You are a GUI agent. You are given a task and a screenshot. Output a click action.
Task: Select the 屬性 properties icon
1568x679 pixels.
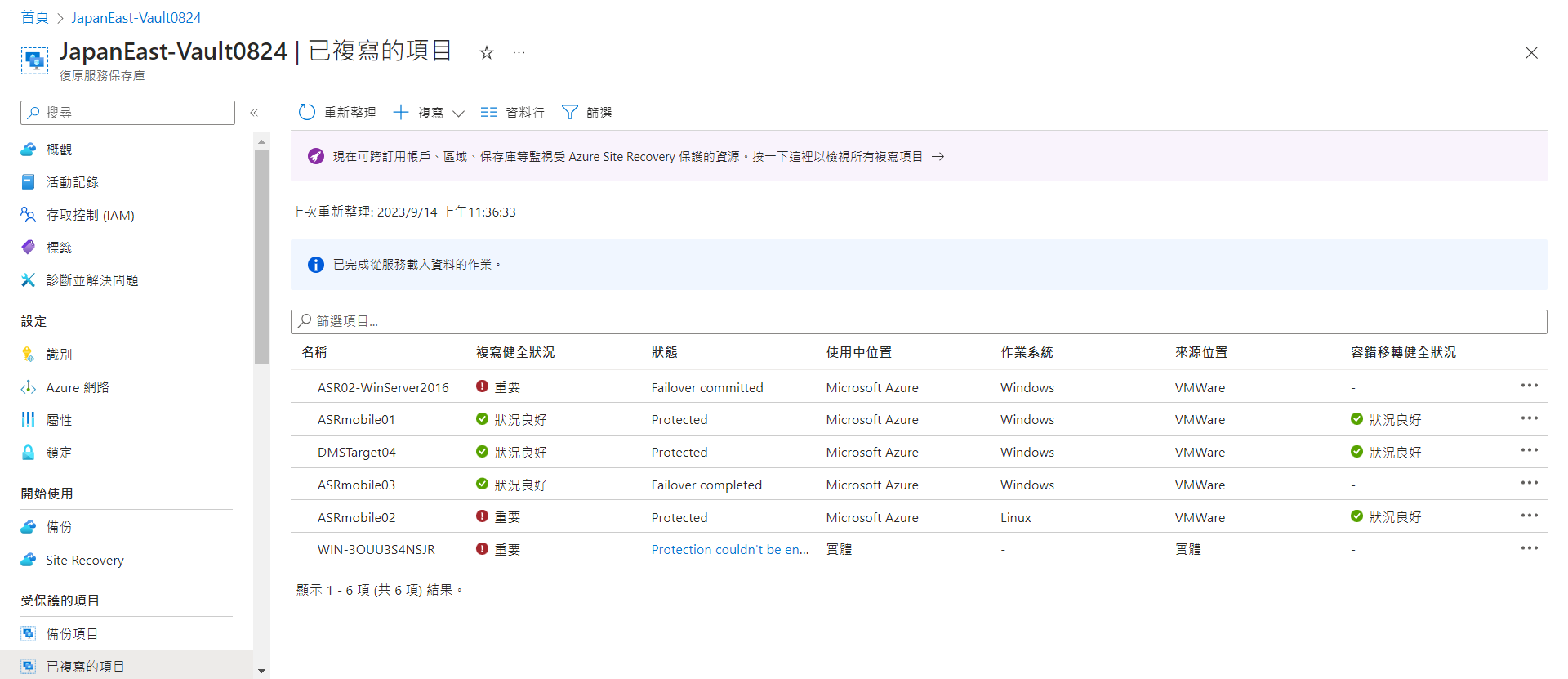(29, 420)
